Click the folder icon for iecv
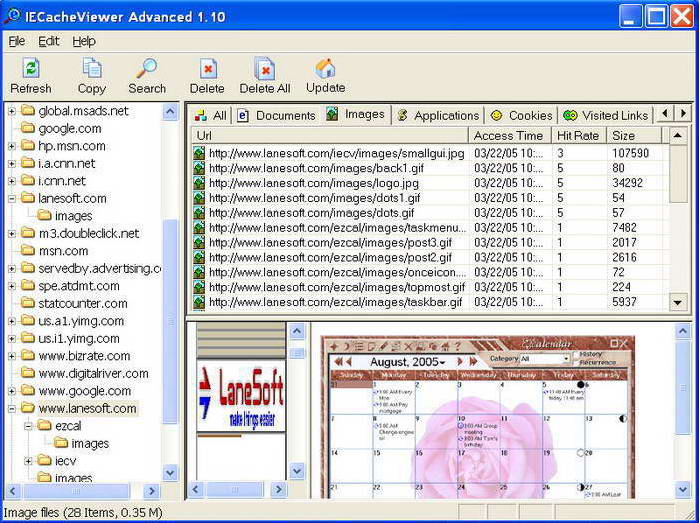Viewport: 700px width, 523px height. (45, 460)
